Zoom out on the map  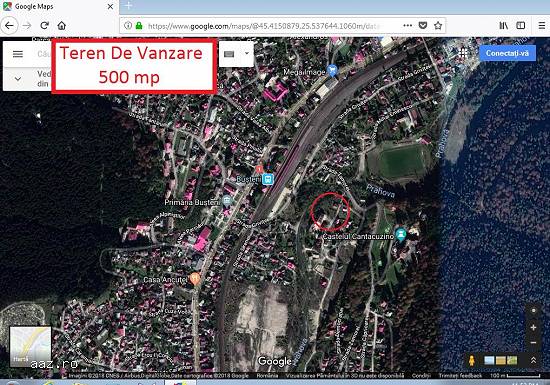point(534,343)
